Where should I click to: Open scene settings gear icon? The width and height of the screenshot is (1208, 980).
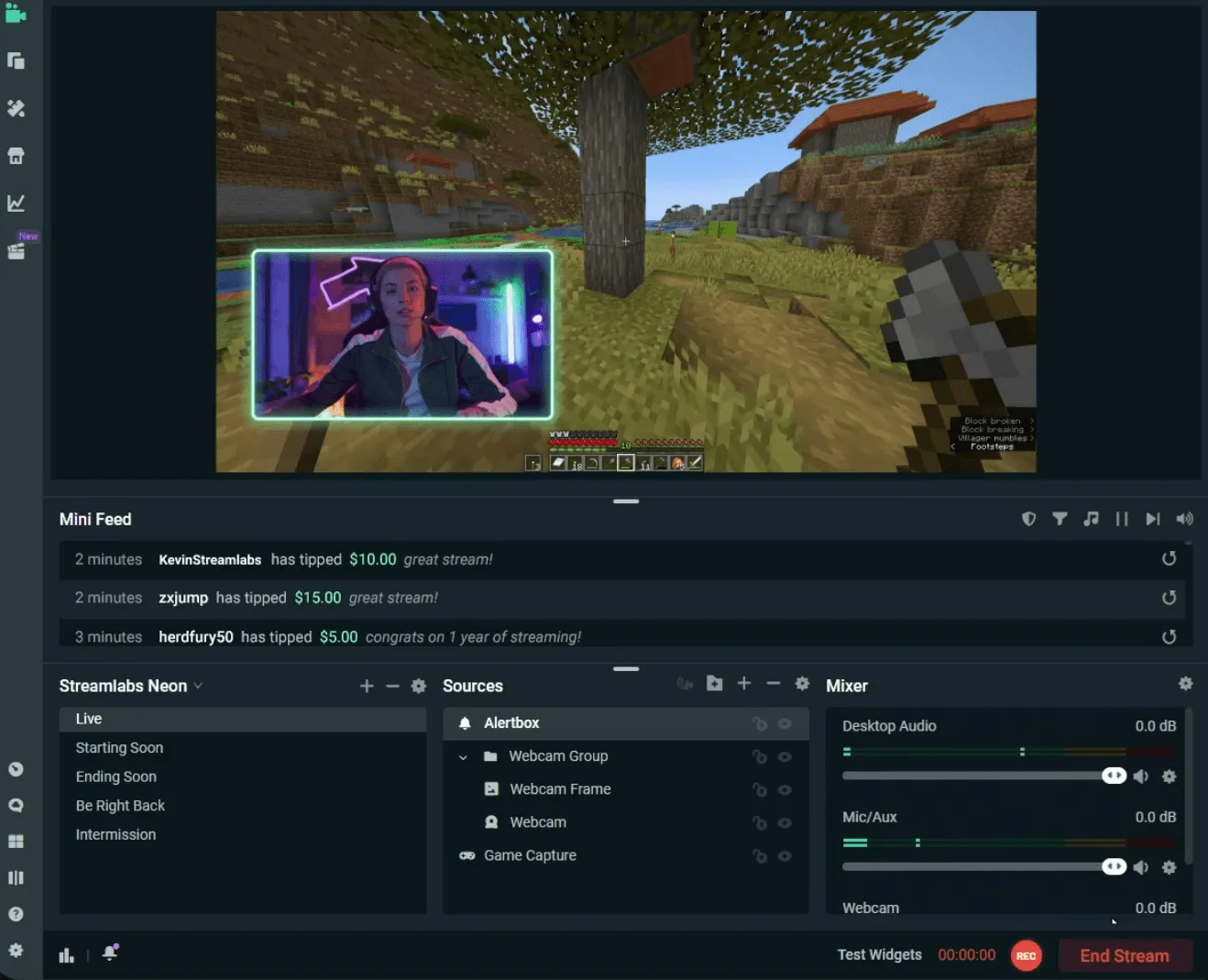pyautogui.click(x=419, y=686)
